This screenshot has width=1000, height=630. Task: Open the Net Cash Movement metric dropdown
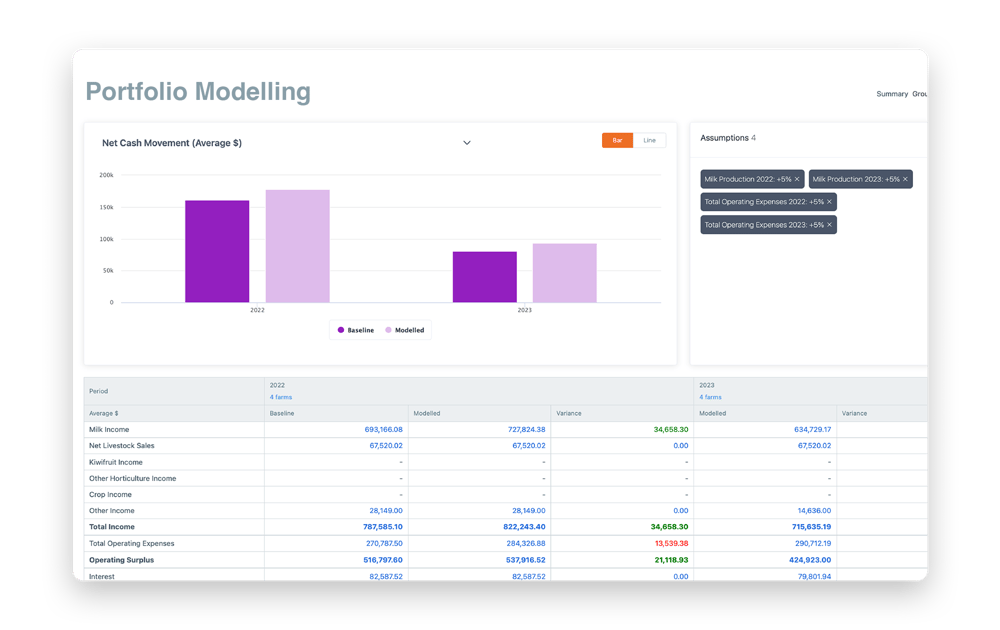[466, 143]
